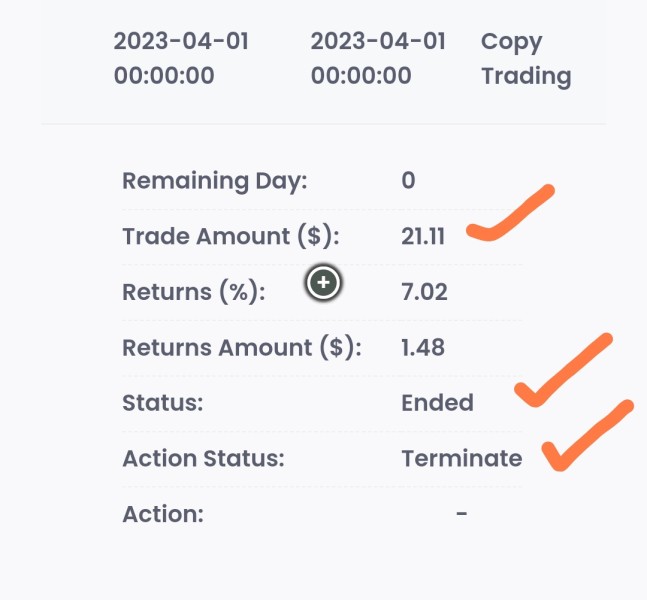647x600 pixels.
Task: Click the Terminate action status value
Action: pyautogui.click(x=462, y=458)
